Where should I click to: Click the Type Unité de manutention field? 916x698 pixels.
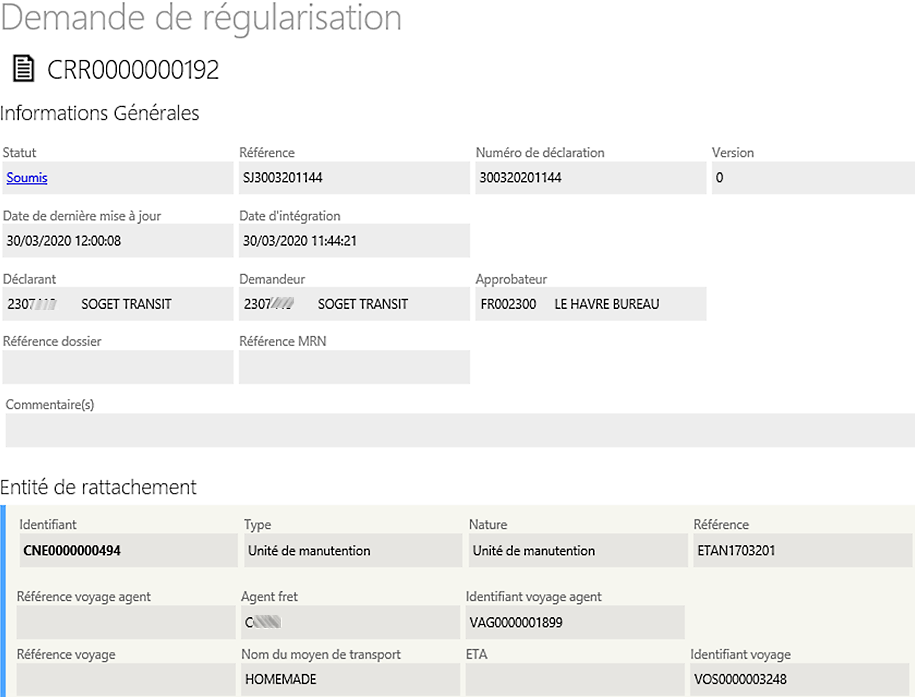[350, 549]
